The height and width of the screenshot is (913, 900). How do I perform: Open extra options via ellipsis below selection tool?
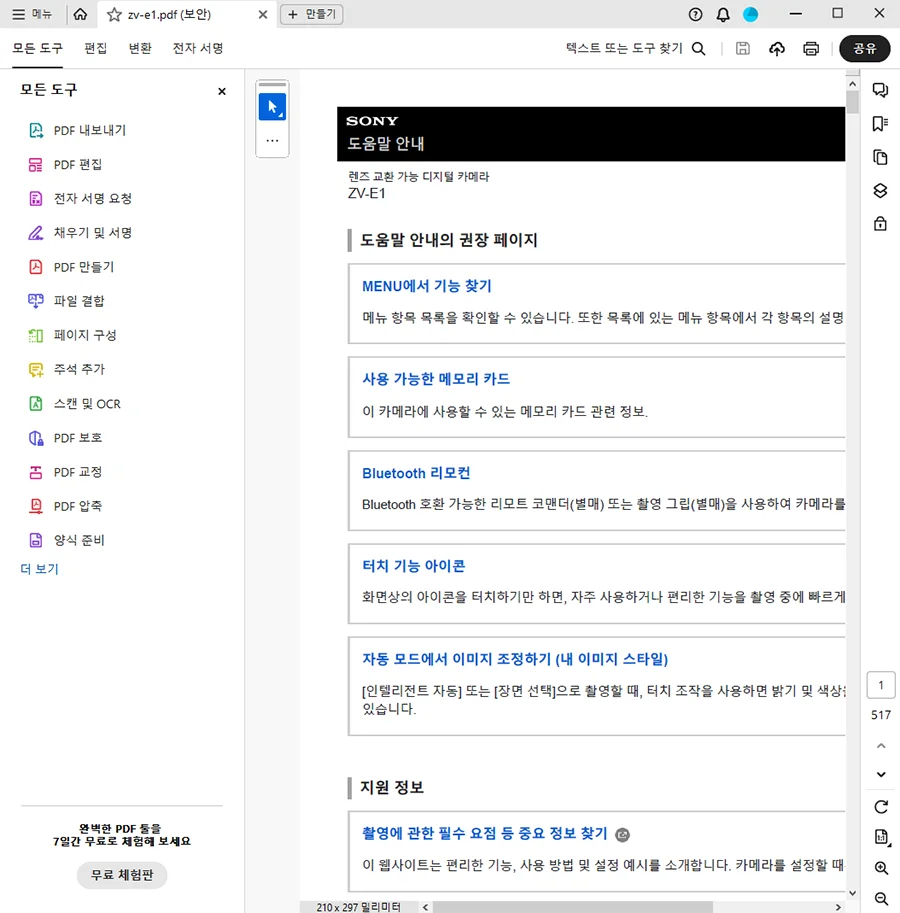(272, 141)
